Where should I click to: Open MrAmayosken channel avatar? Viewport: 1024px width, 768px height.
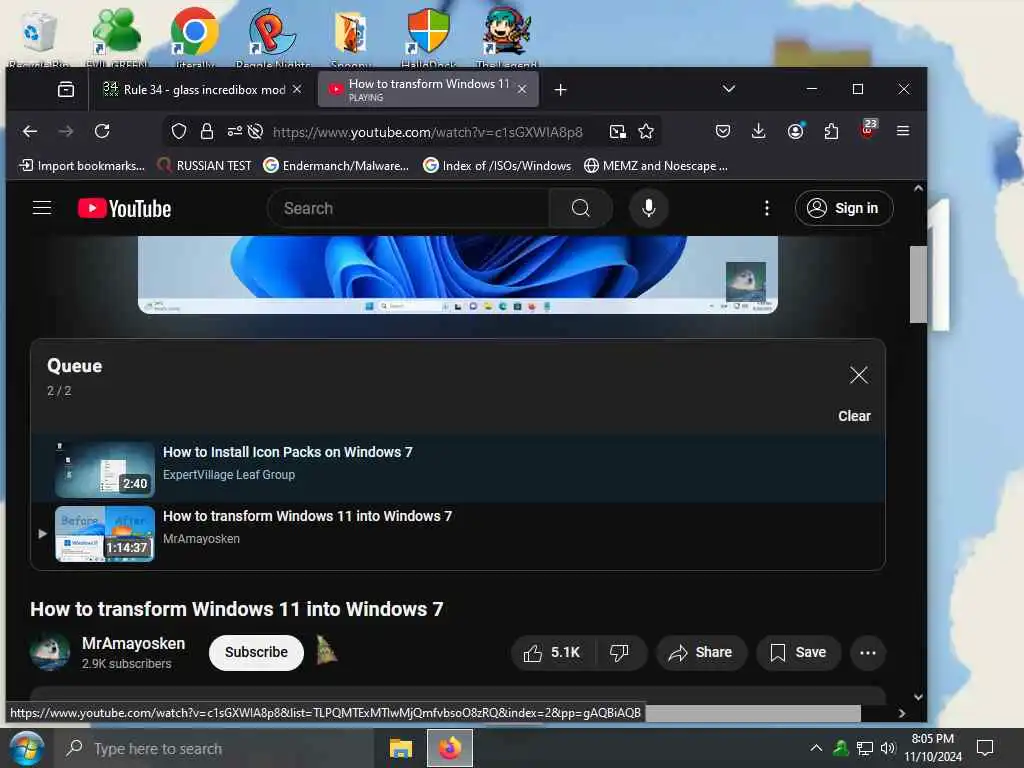tap(50, 652)
